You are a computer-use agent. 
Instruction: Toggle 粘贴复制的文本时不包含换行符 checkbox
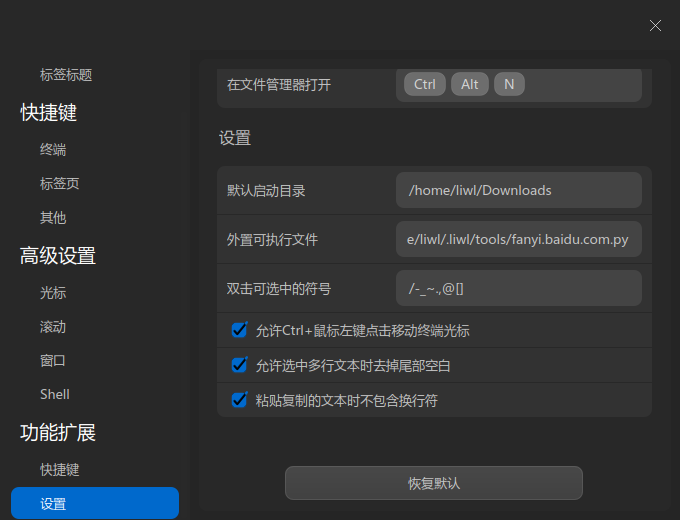pos(239,400)
